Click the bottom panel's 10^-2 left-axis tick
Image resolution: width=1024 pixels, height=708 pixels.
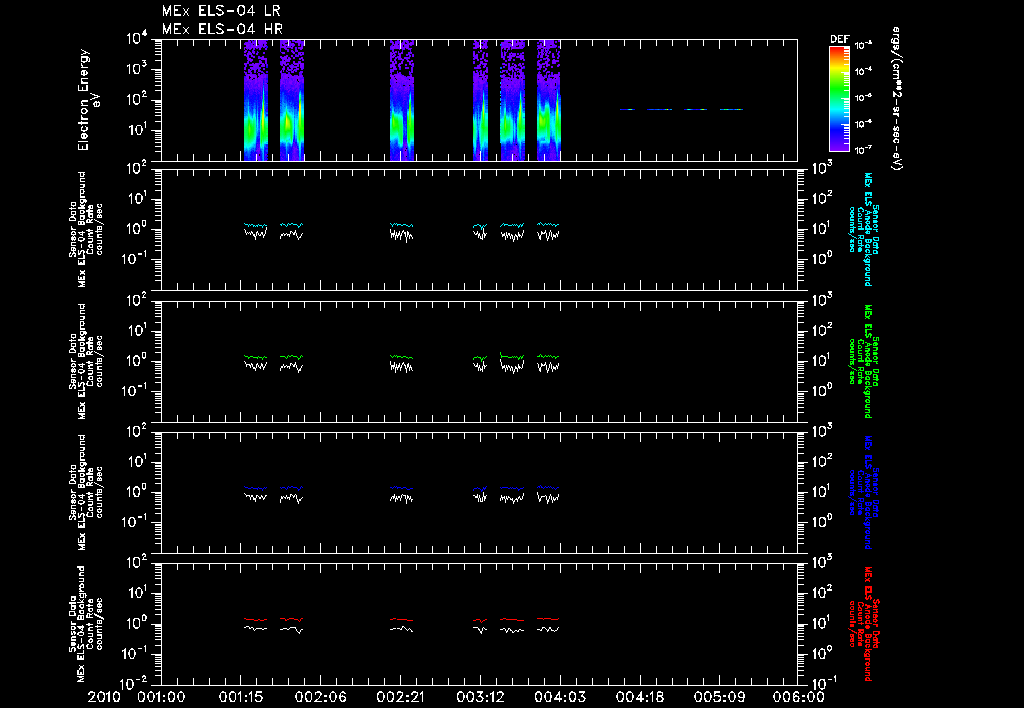click(135, 683)
